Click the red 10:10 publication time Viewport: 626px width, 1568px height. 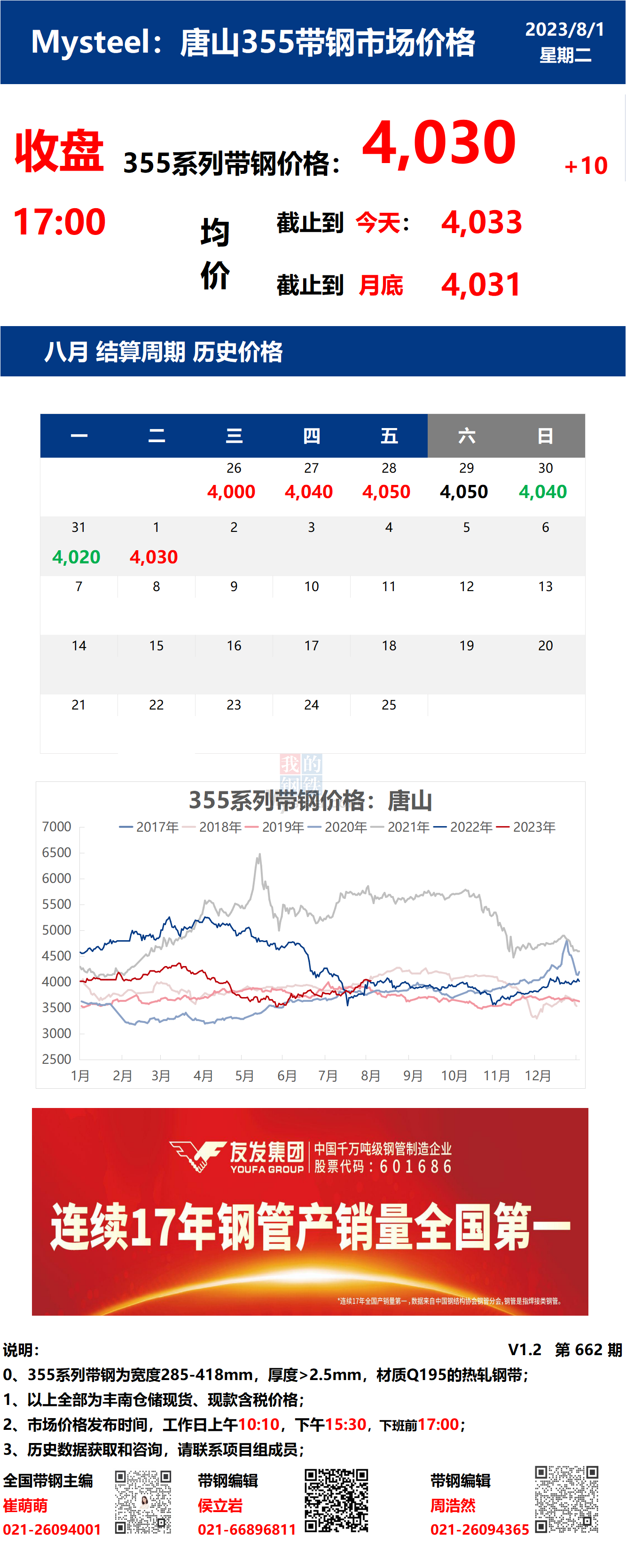258,1424
